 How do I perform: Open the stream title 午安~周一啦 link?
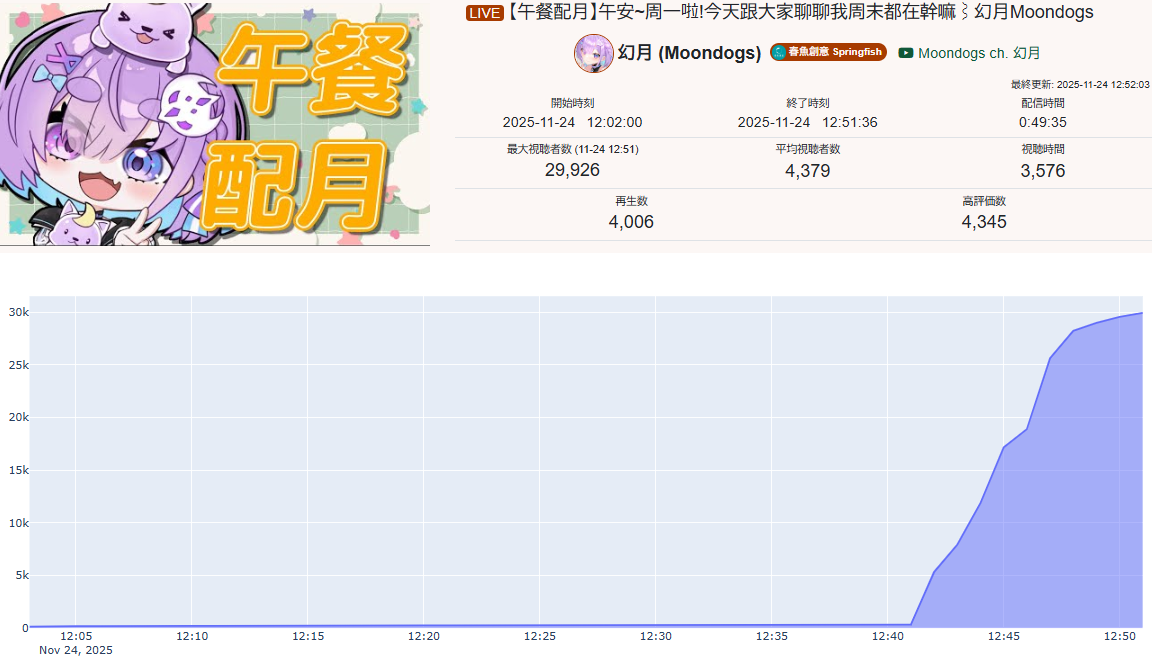click(800, 12)
